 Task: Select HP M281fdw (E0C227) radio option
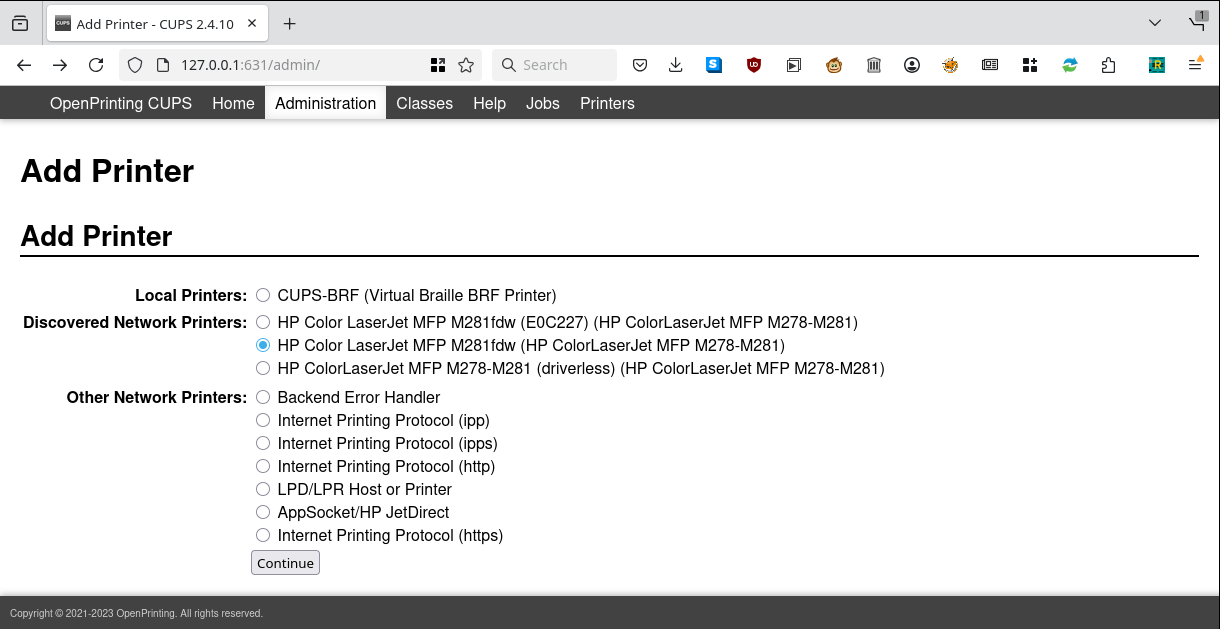pos(263,322)
